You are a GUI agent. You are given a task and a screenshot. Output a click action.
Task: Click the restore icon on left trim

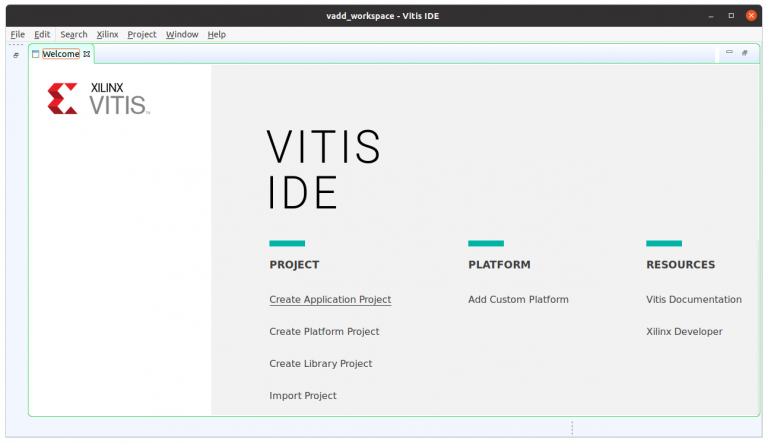15,55
